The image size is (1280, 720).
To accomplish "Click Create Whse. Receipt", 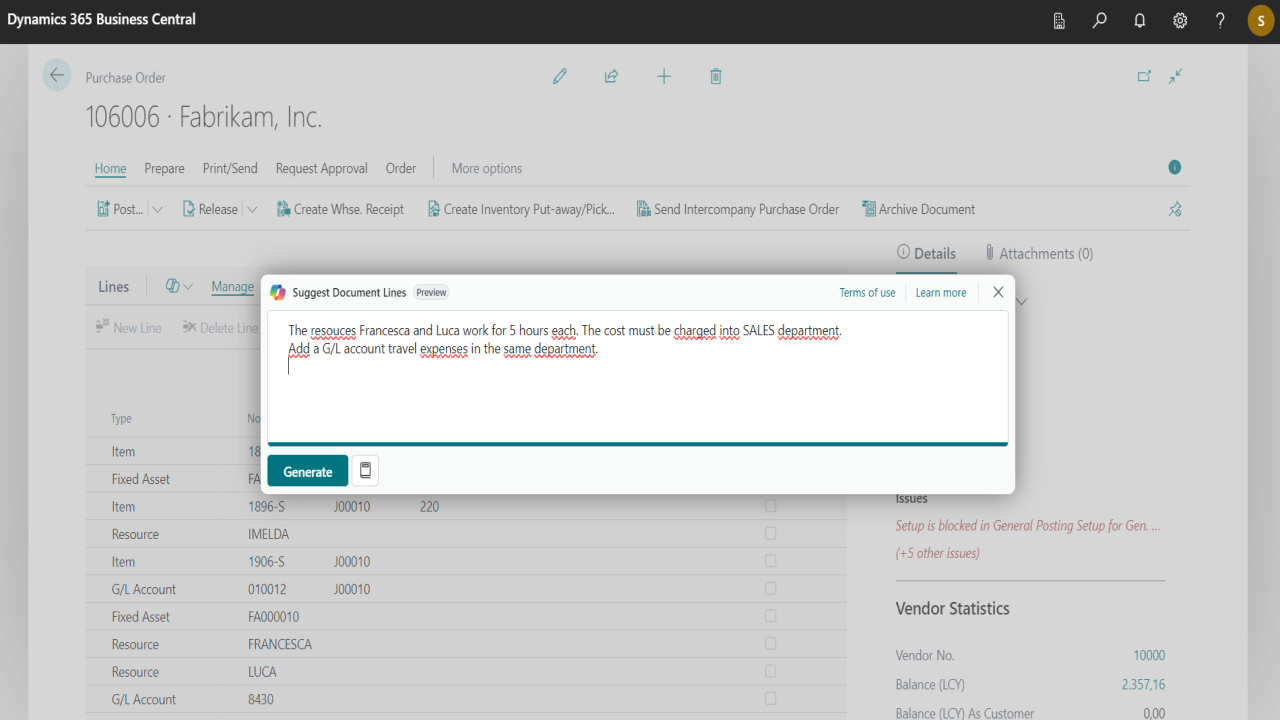I will [x=340, y=209].
